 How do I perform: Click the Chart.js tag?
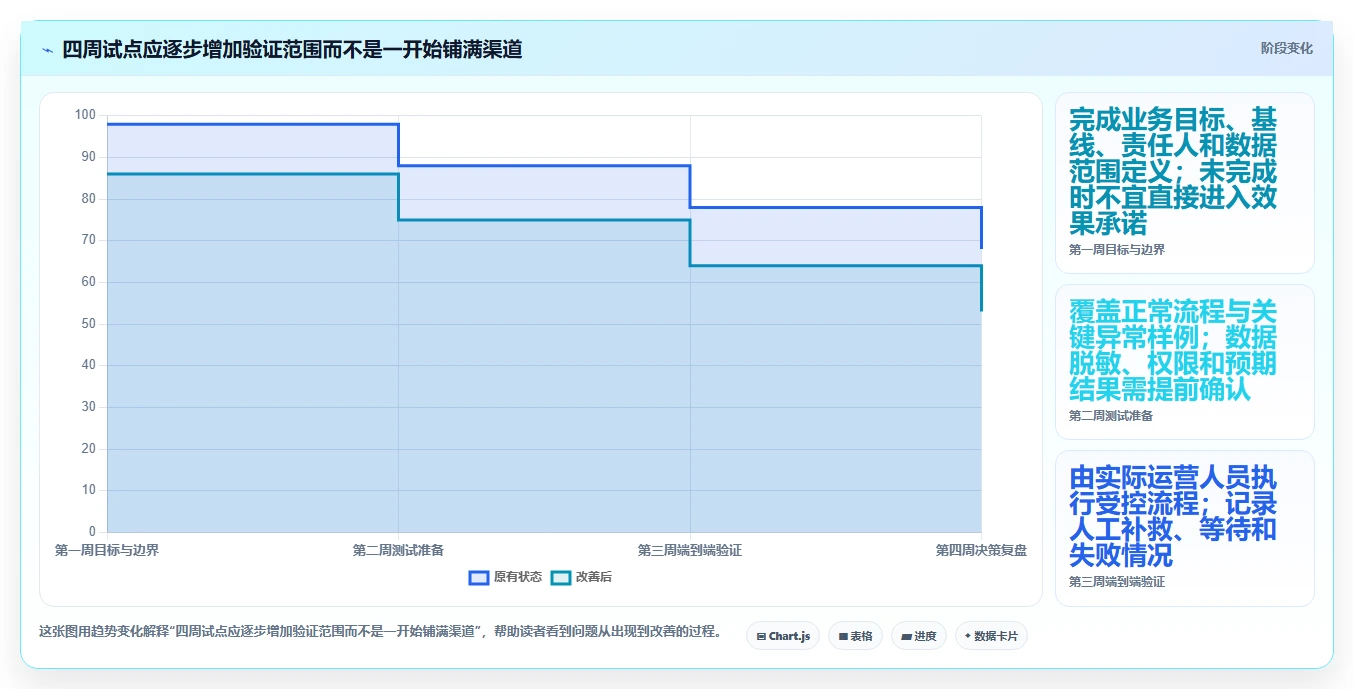point(783,636)
